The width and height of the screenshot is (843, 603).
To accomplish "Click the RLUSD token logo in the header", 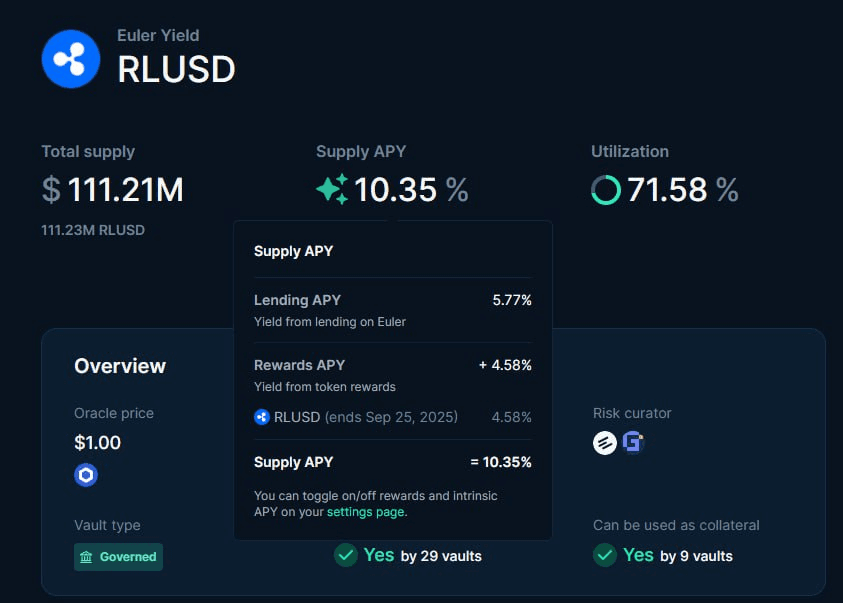I will [x=71, y=59].
